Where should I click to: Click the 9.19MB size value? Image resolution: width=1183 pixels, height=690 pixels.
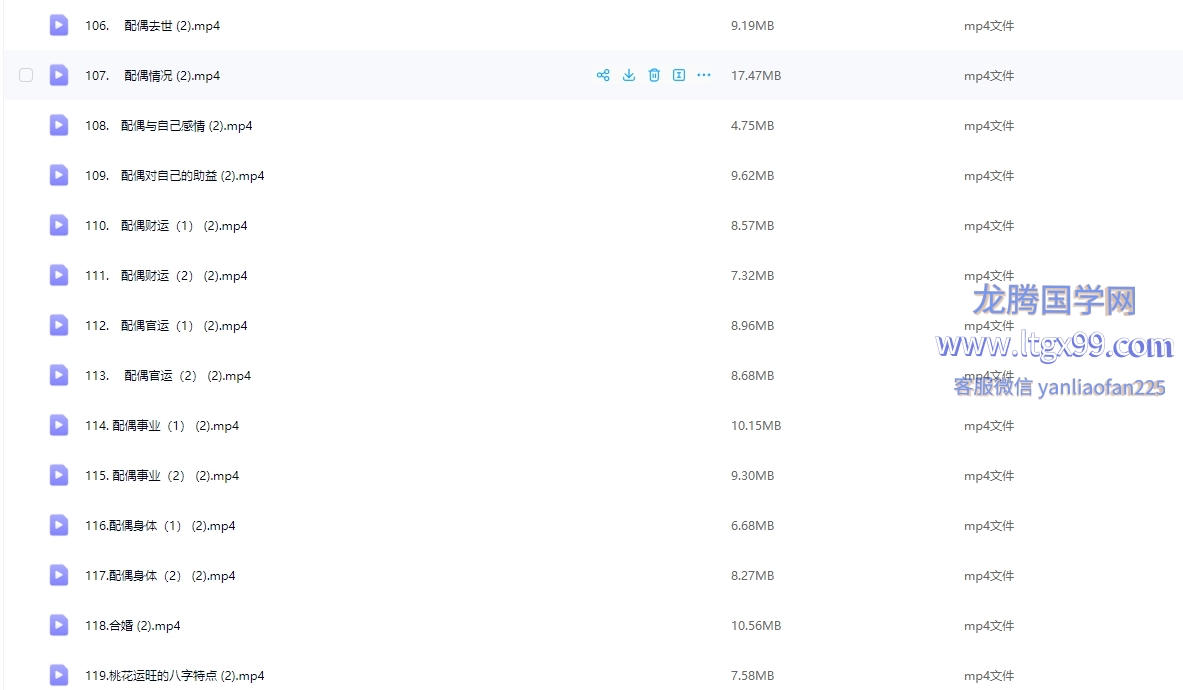(752, 26)
